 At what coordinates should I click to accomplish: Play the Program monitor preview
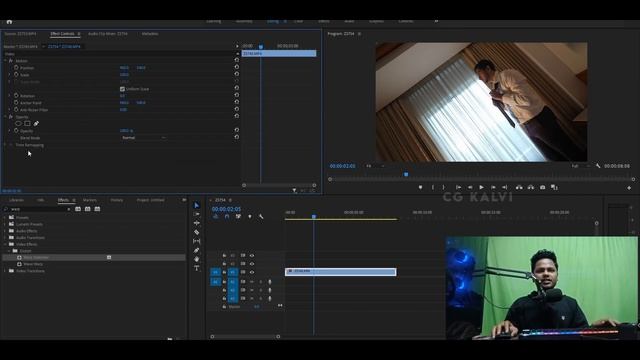pyautogui.click(x=482, y=187)
